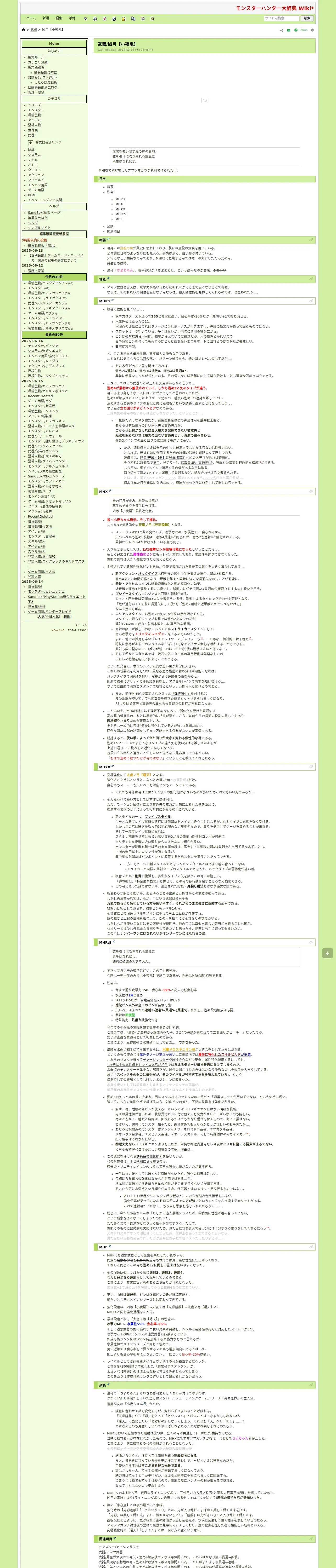Viewport: 336px width, 1568px height.
Task: Open 嵐龍の角 link in 概要 section
Action: [x=127, y=248]
